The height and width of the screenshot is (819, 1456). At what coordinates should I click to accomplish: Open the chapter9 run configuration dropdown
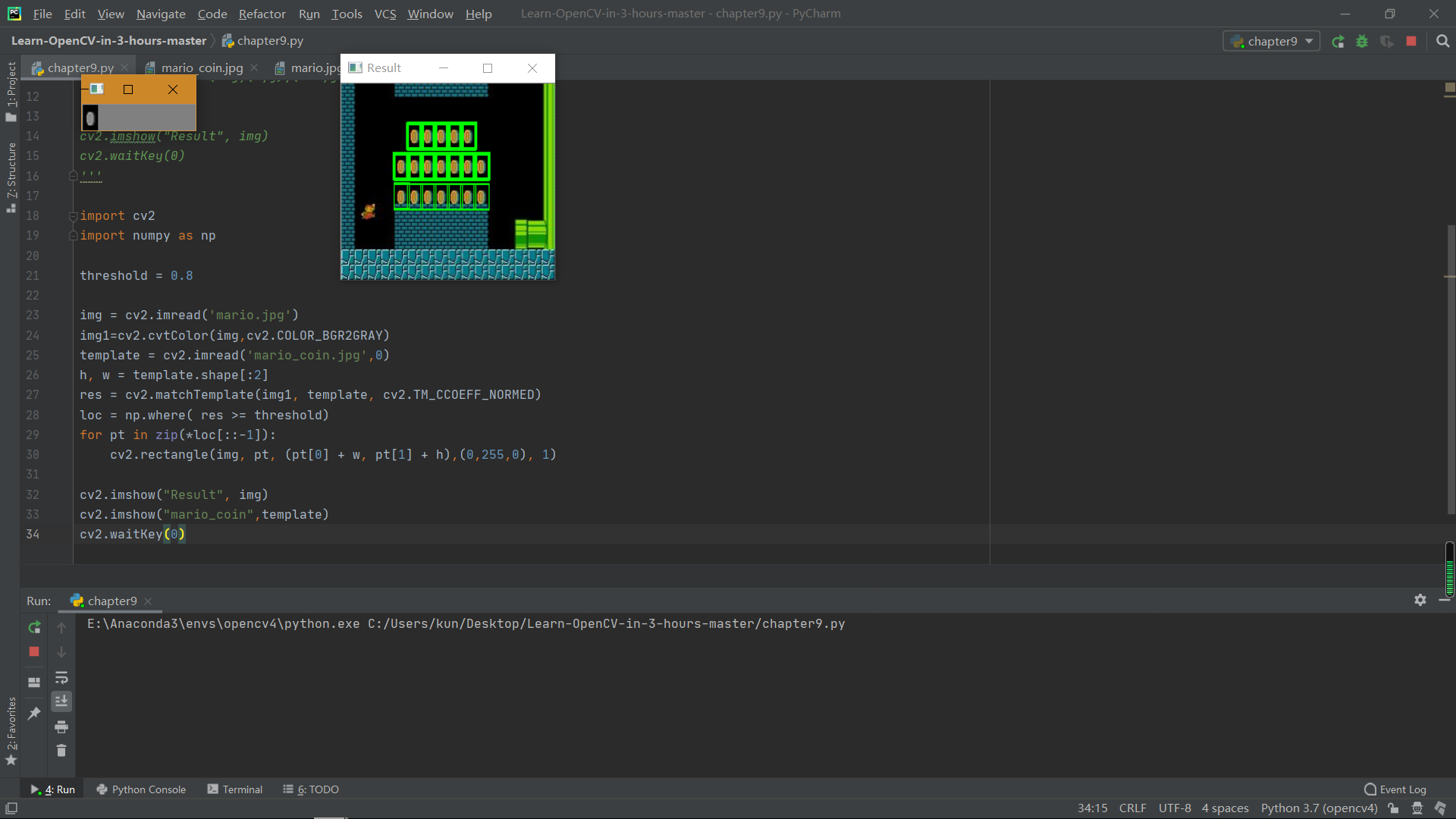click(1272, 42)
